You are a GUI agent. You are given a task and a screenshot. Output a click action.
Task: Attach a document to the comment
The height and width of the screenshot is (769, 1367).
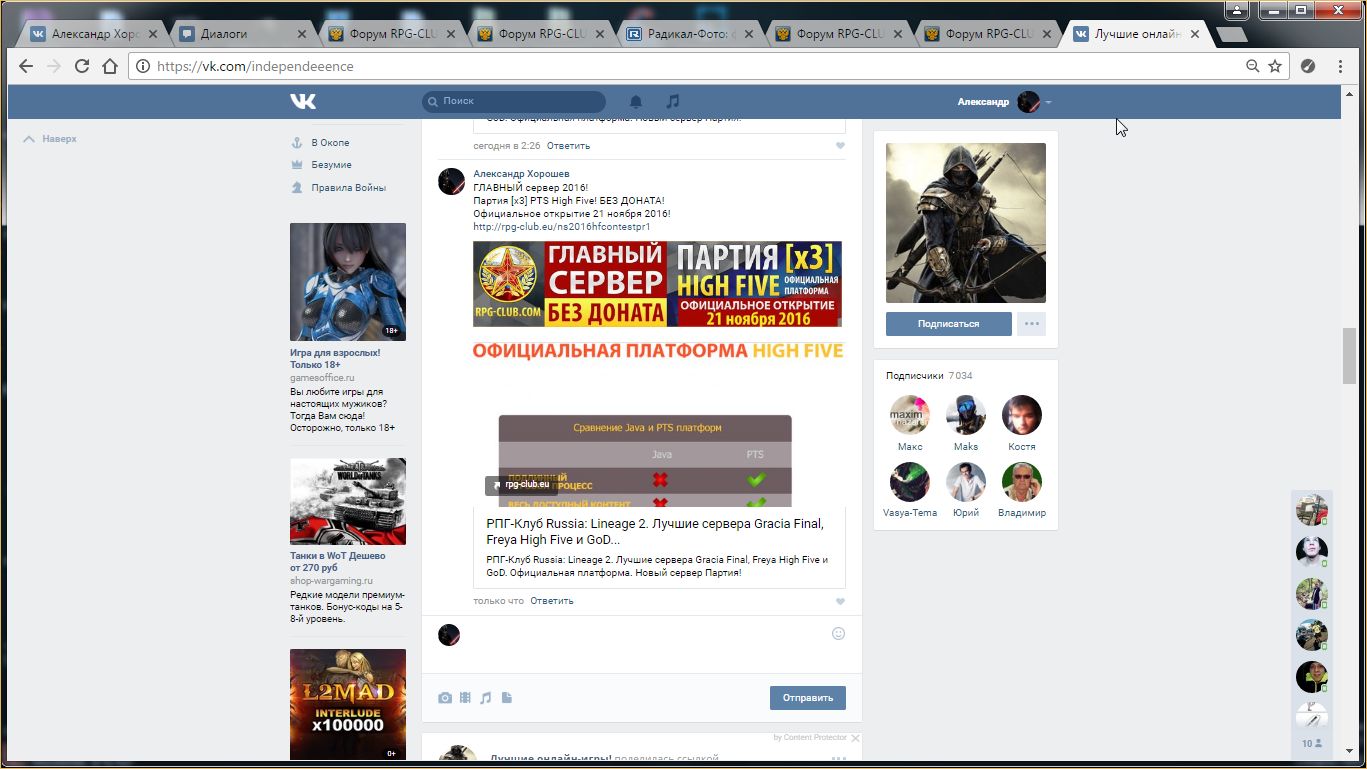tap(507, 698)
